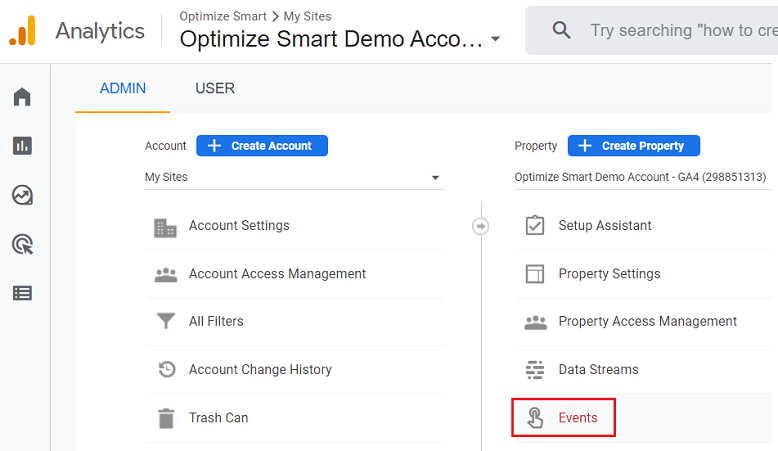
Task: Open Configure list icon in sidebar
Action: pyautogui.click(x=22, y=293)
